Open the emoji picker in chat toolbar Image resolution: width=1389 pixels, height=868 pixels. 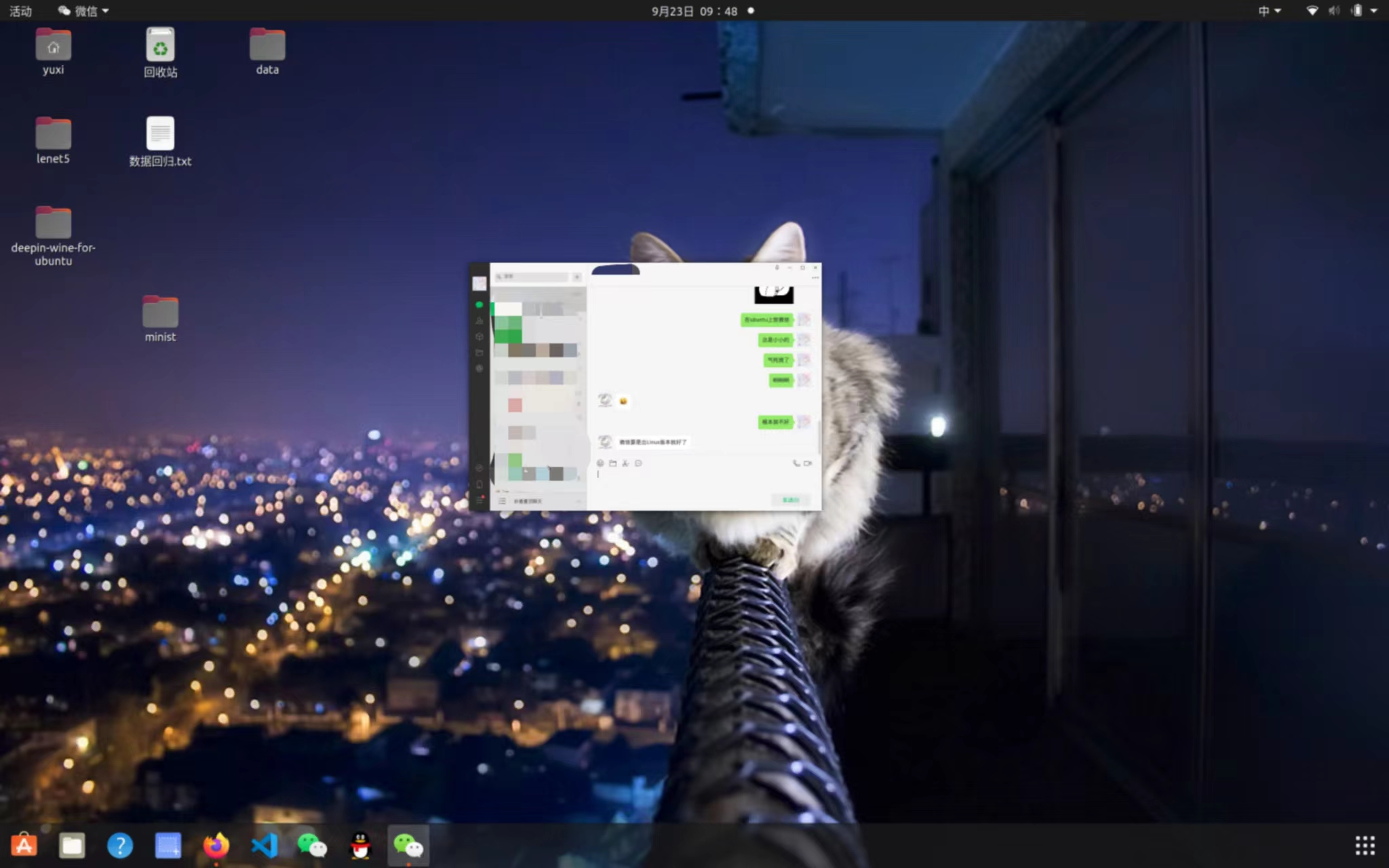tap(600, 463)
